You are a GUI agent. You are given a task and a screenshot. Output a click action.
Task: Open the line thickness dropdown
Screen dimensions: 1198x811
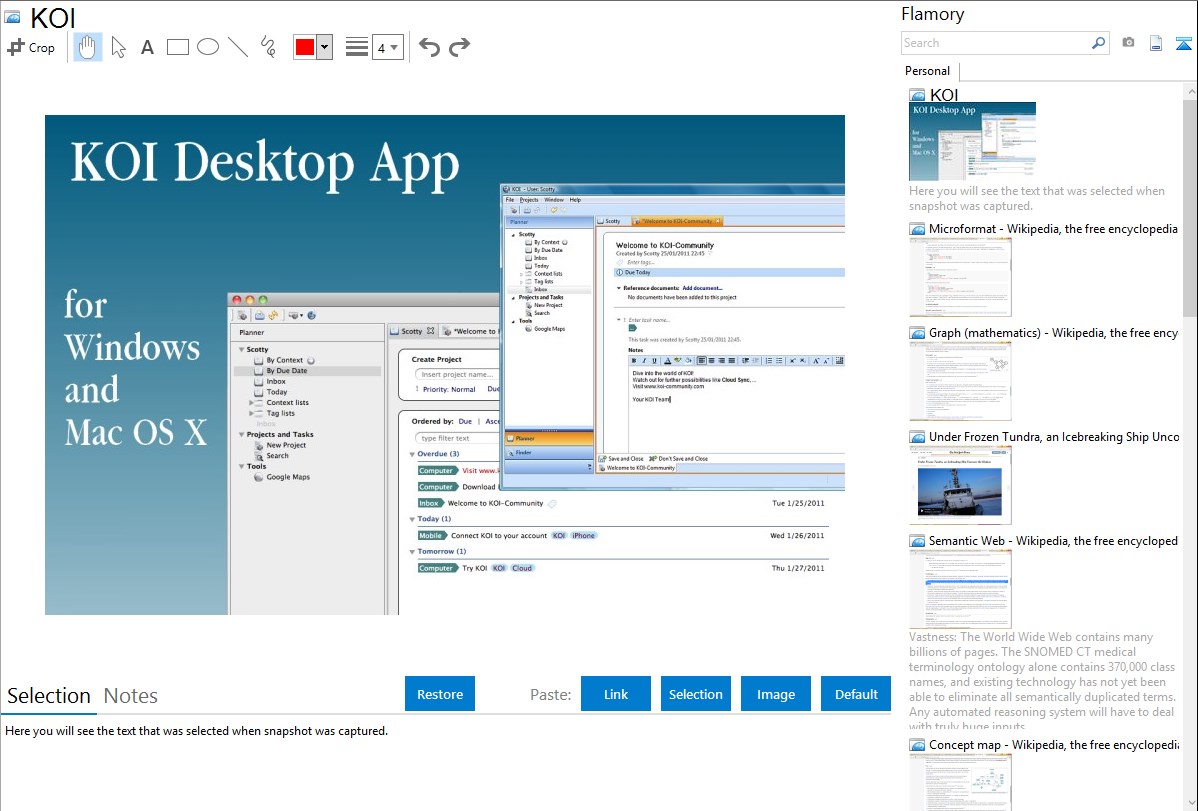[x=387, y=47]
